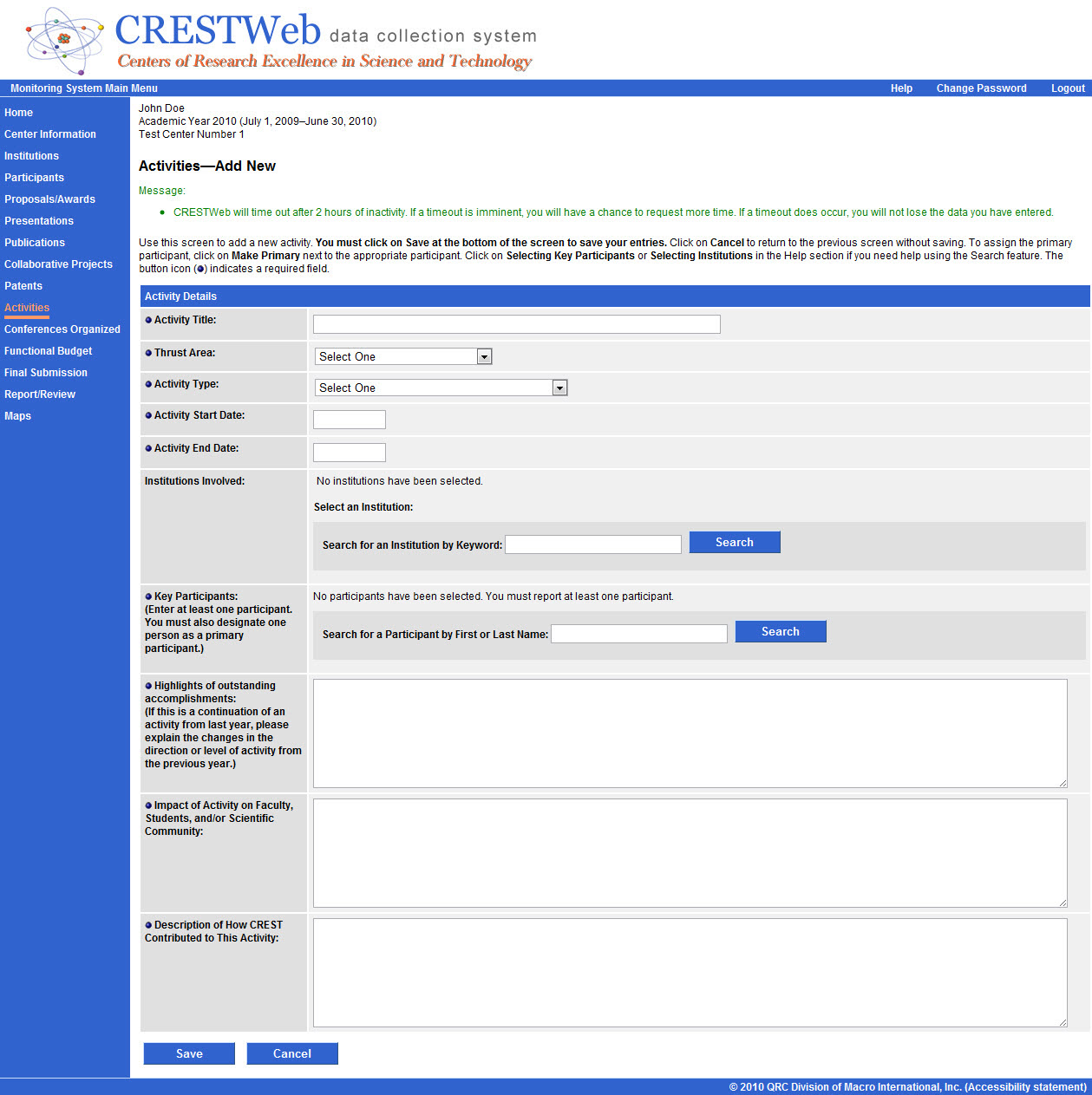Click the Activity Details section header
The image size is (1092, 1095).
615,297
